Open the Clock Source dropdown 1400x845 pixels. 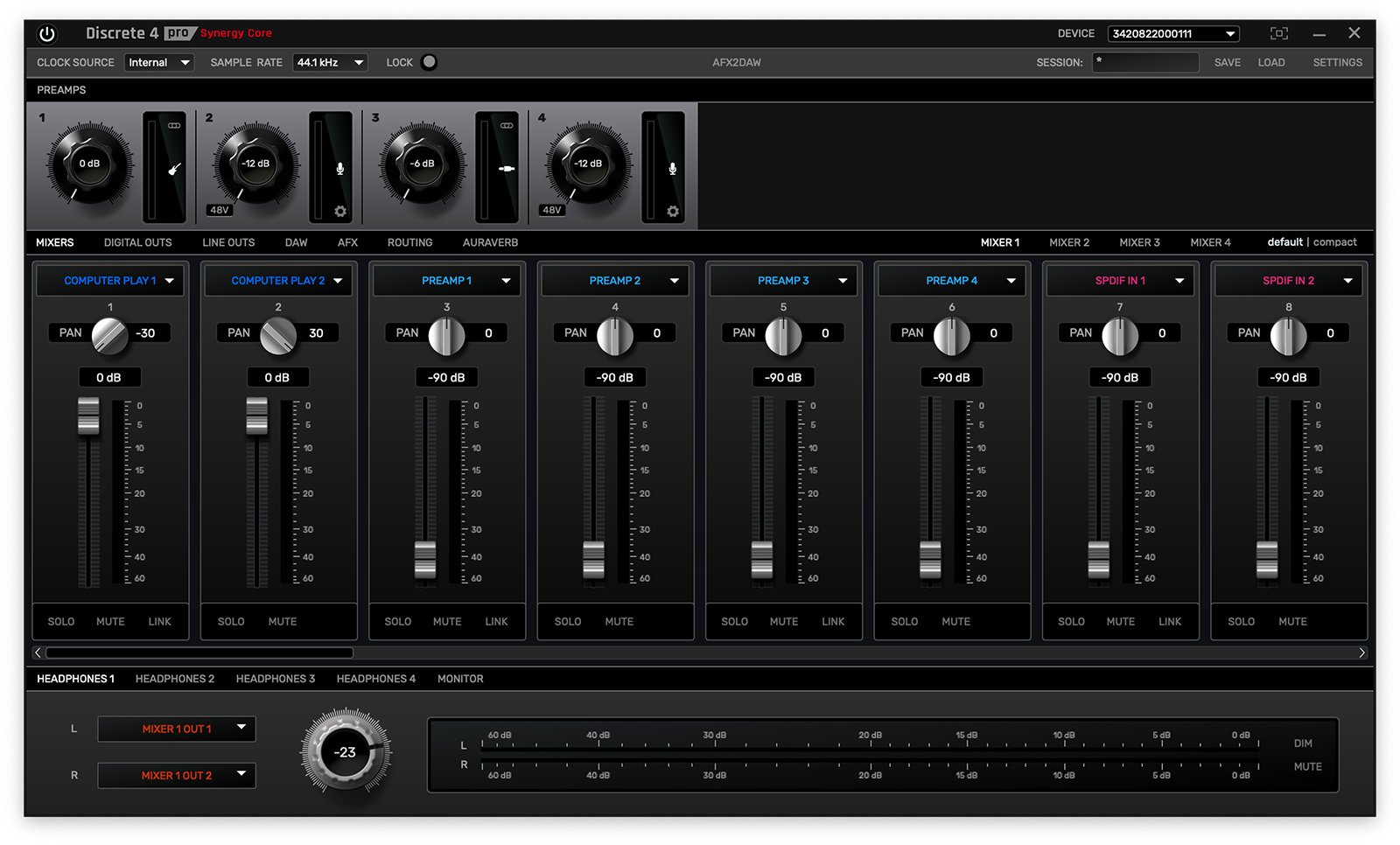(x=159, y=62)
